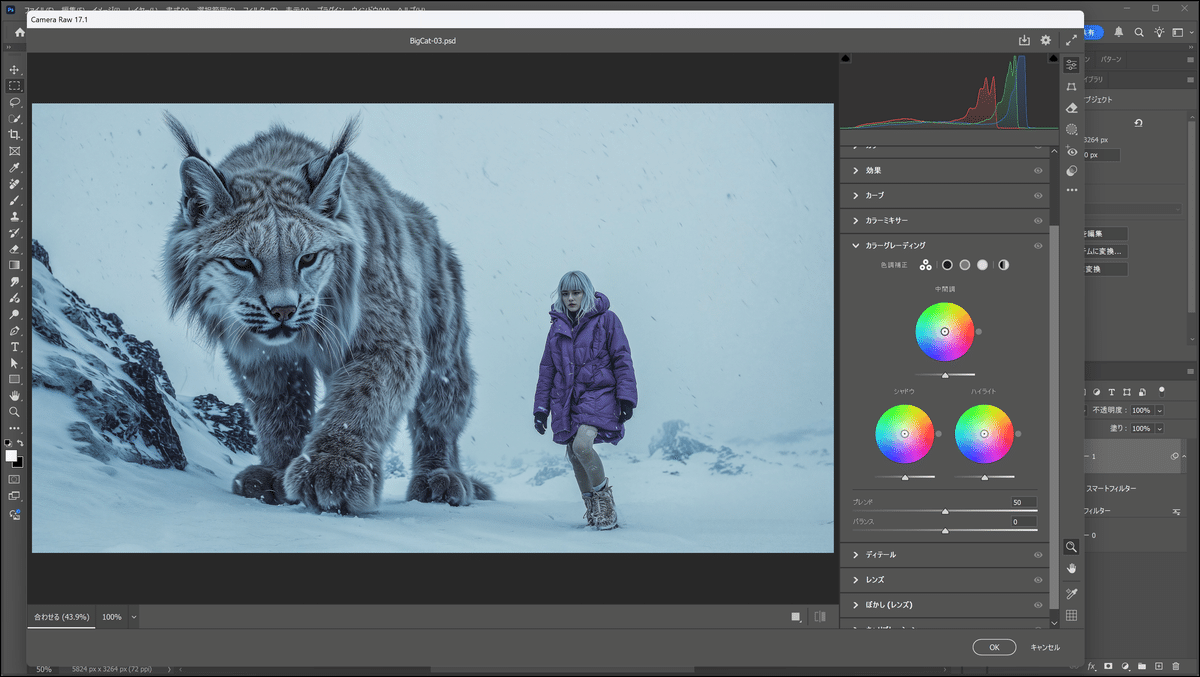The width and height of the screenshot is (1200, 677).
Task: Switch to パターン tab in Photoshop panel
Action: click(x=1112, y=60)
